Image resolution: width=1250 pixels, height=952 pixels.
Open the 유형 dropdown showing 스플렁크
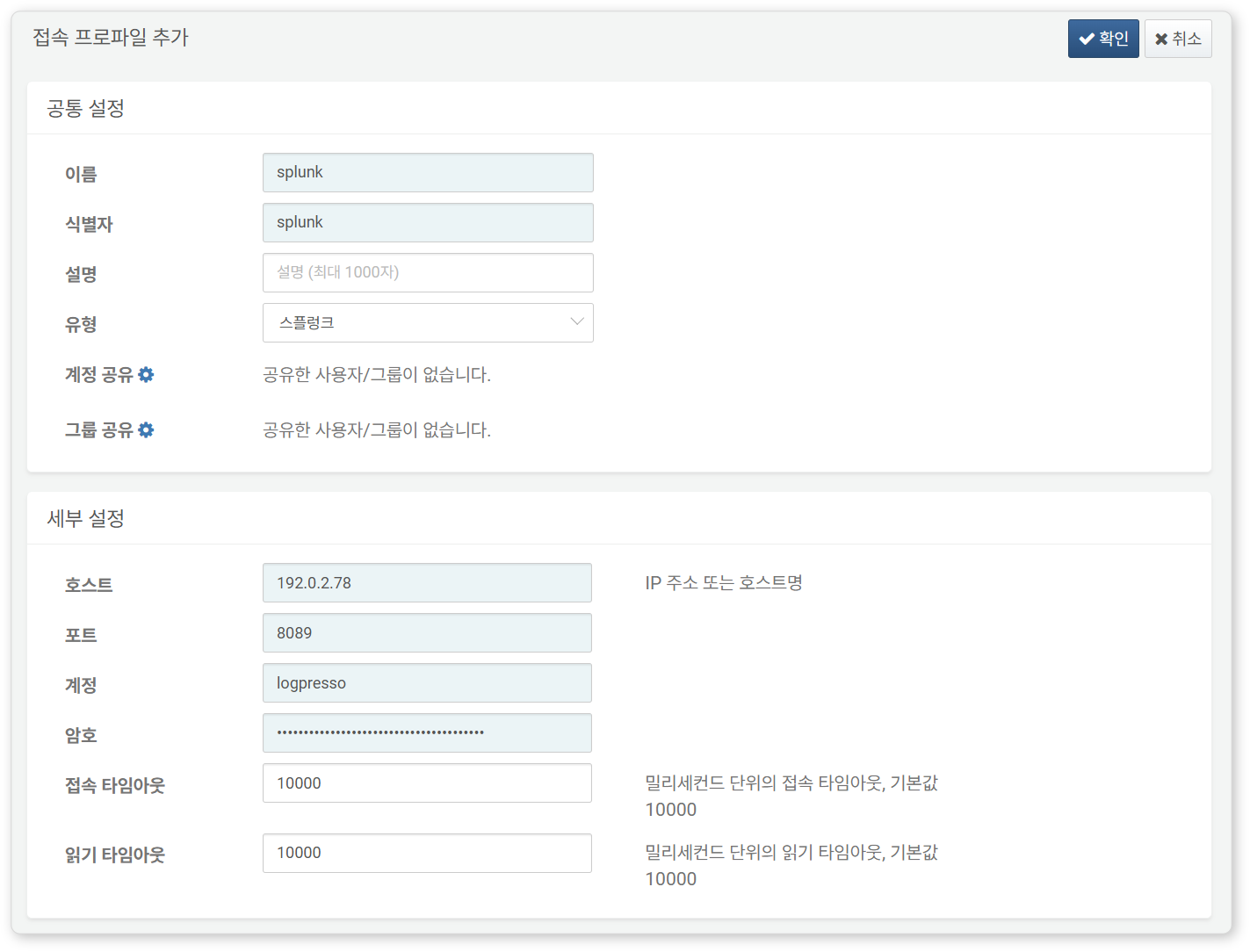click(x=428, y=322)
